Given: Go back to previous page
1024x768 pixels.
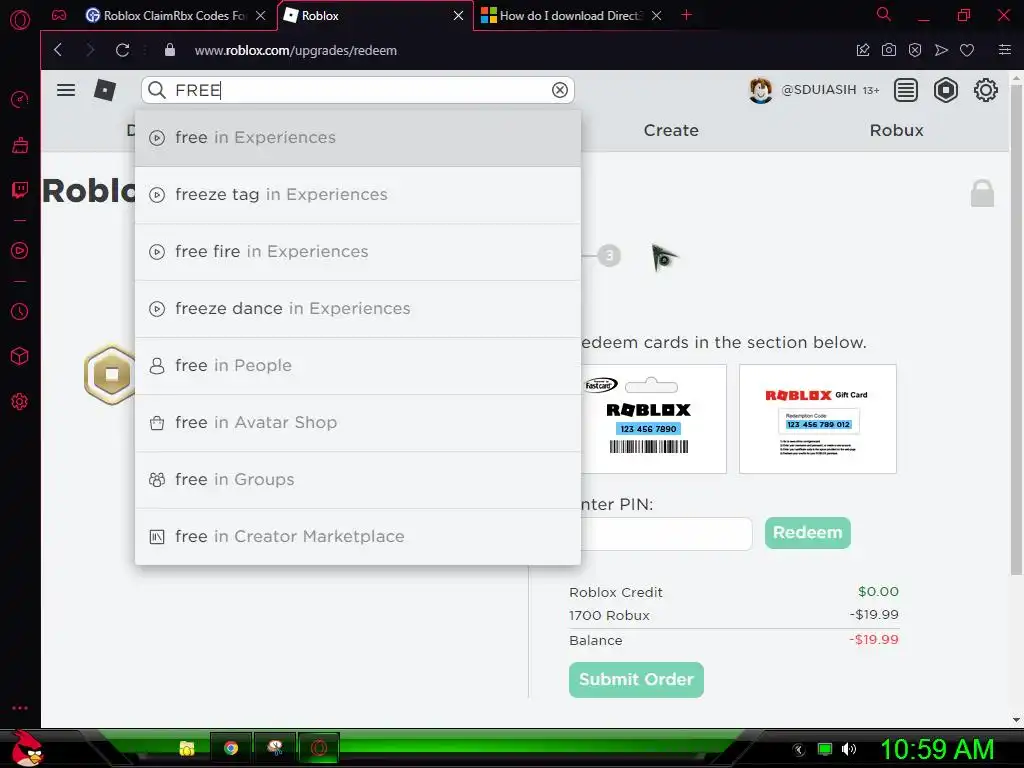Looking at the screenshot, I should 58,50.
